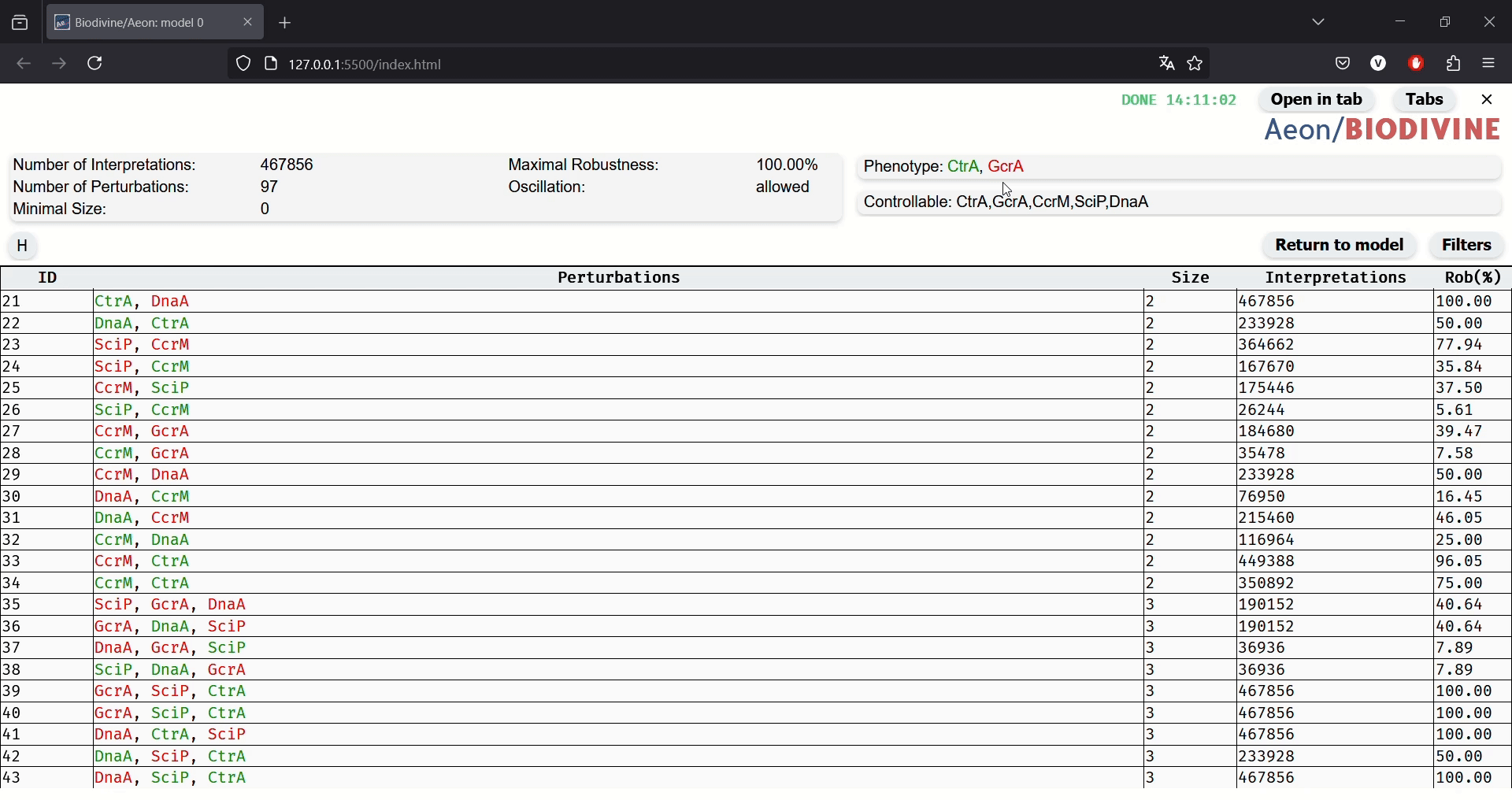
Task: Click Open in tab button
Action: 1317,100
